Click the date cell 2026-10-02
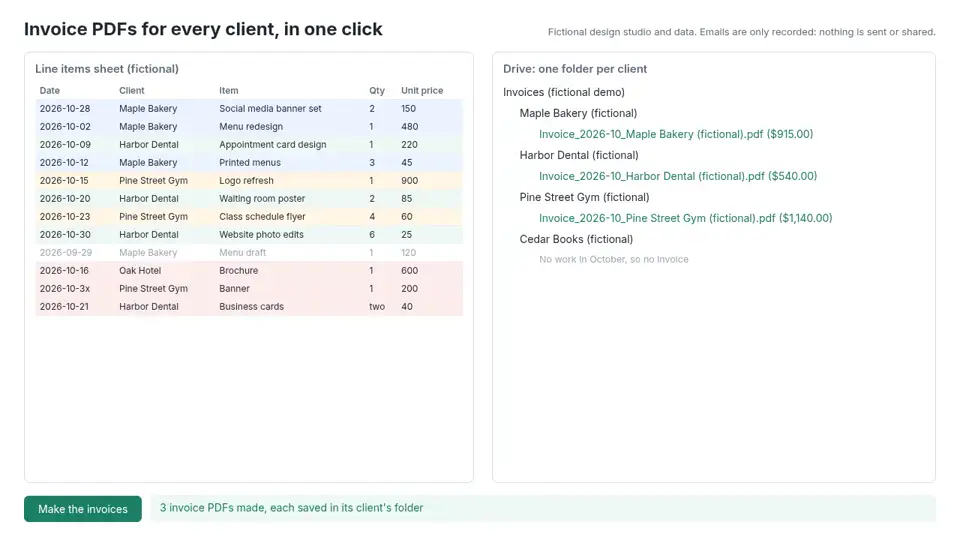This screenshot has height=540, width=960. (x=64, y=127)
